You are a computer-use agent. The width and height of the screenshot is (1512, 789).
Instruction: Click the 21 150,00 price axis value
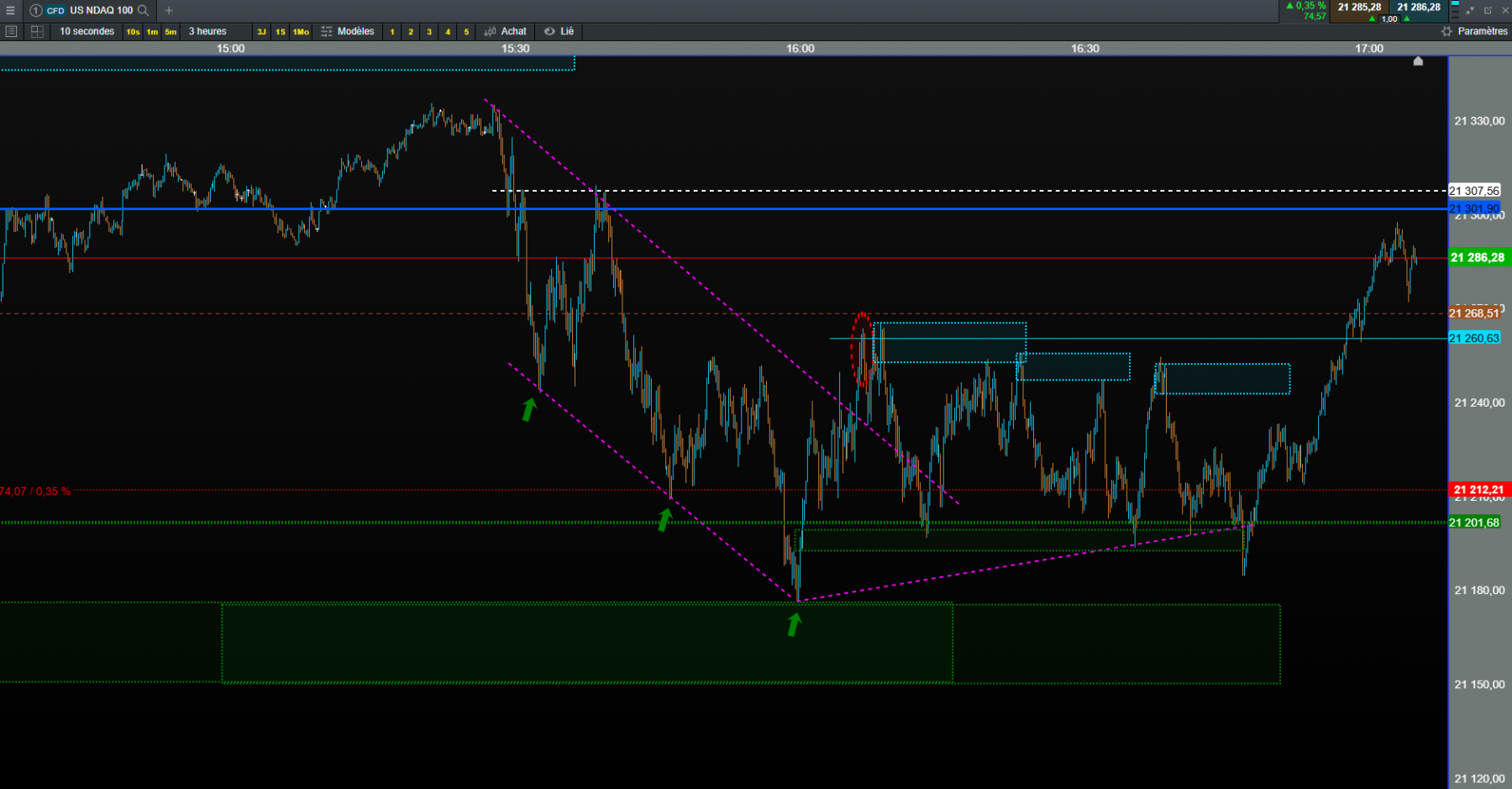1479,684
